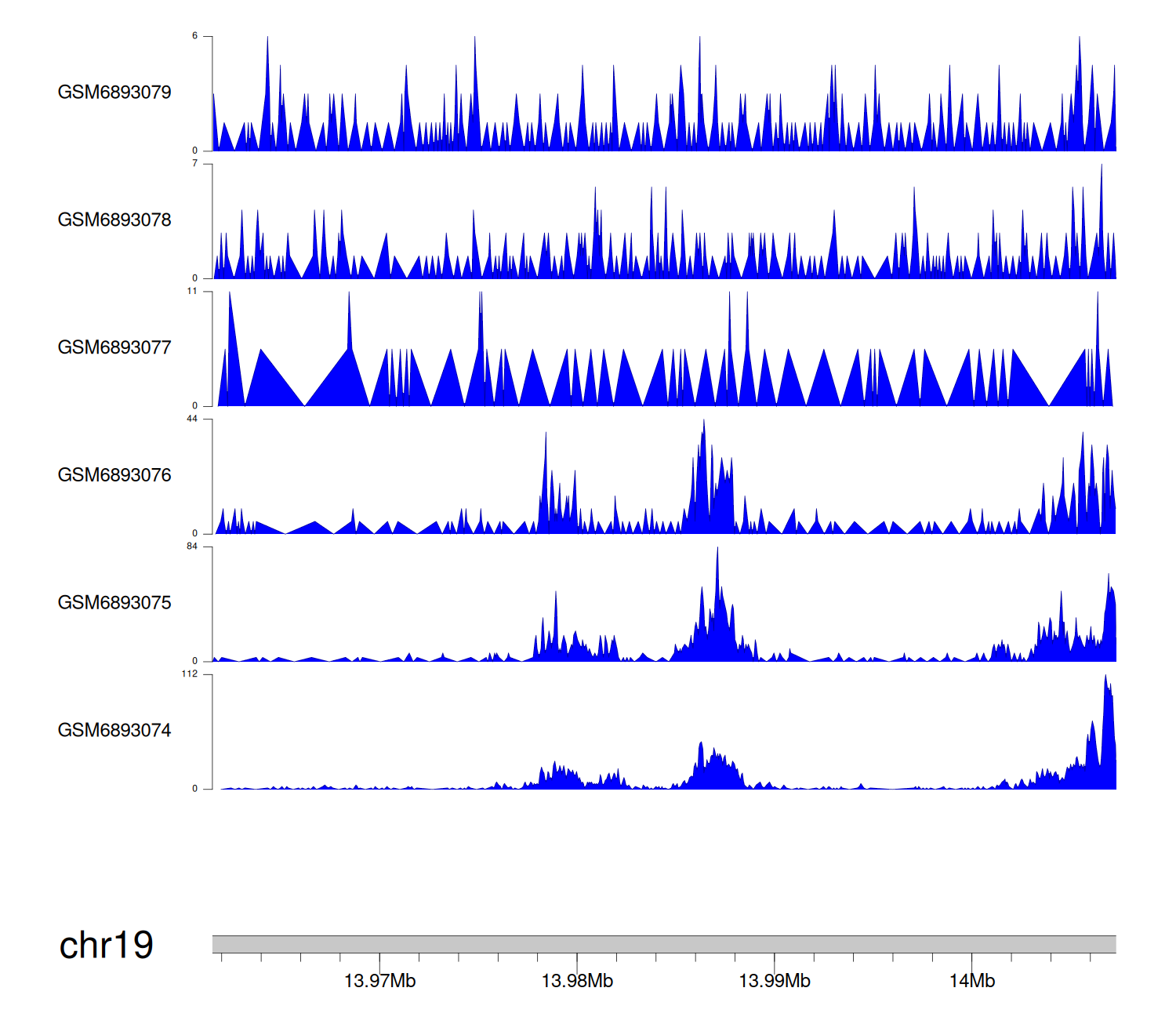1176x1035 pixels.
Task: Click the y-axis maximum value 44
Action: (192, 419)
